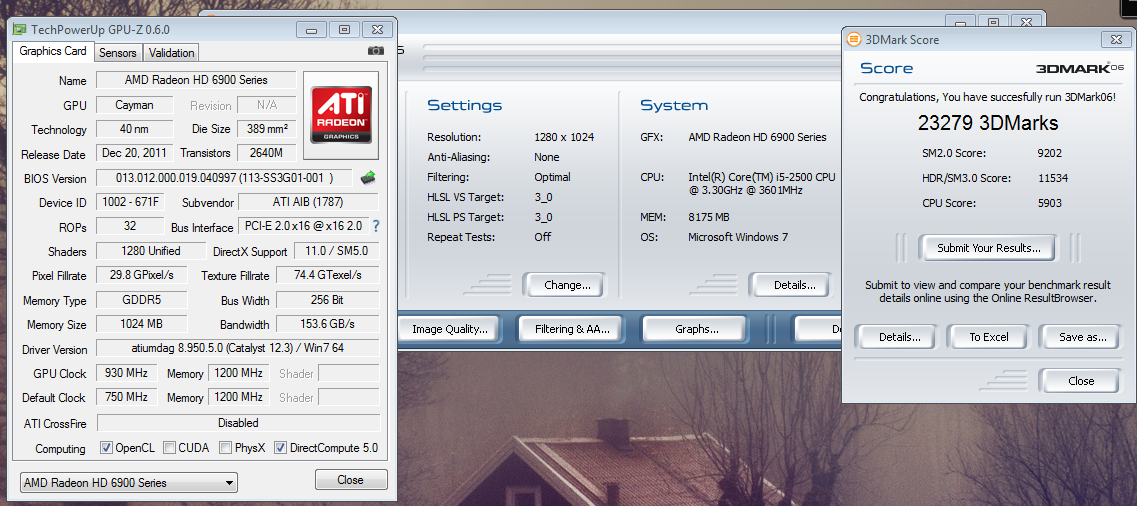This screenshot has width=1137, height=506.
Task: Switch to the Validation tab
Action: click(x=171, y=53)
